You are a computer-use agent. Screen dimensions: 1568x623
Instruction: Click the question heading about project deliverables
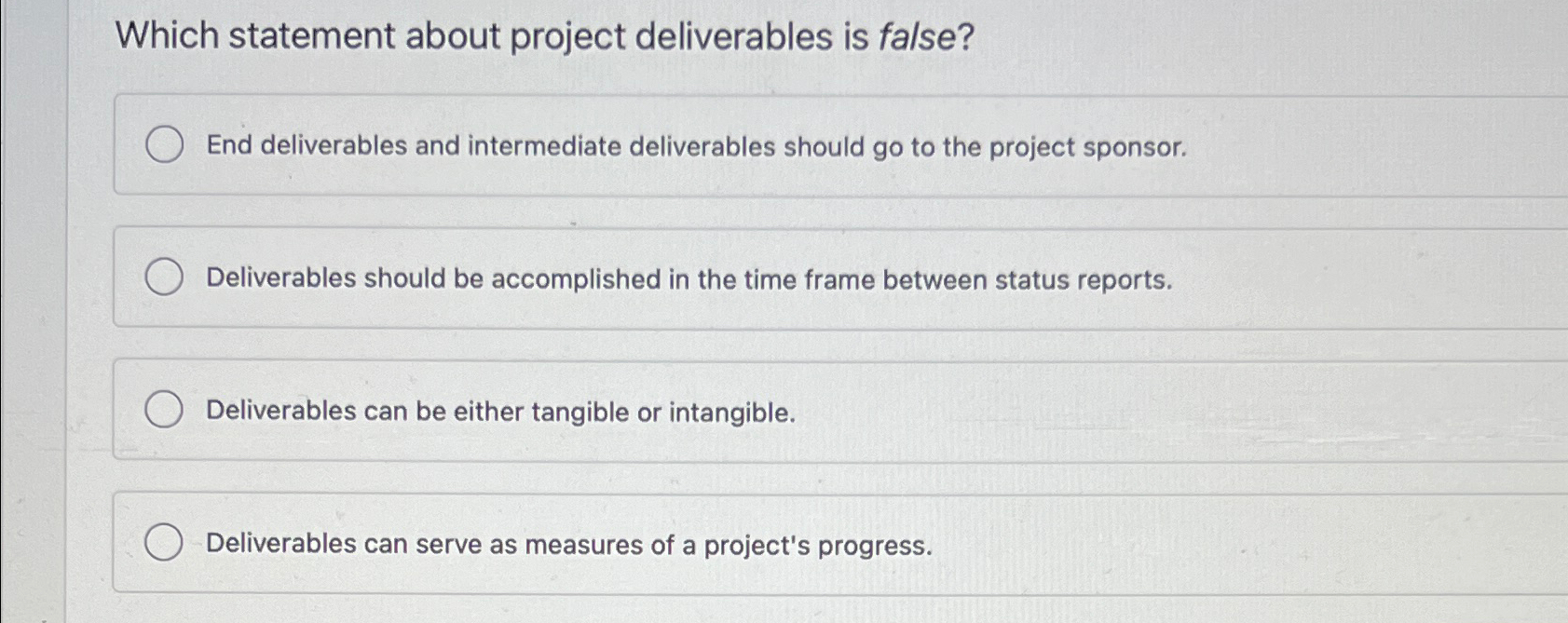543,35
